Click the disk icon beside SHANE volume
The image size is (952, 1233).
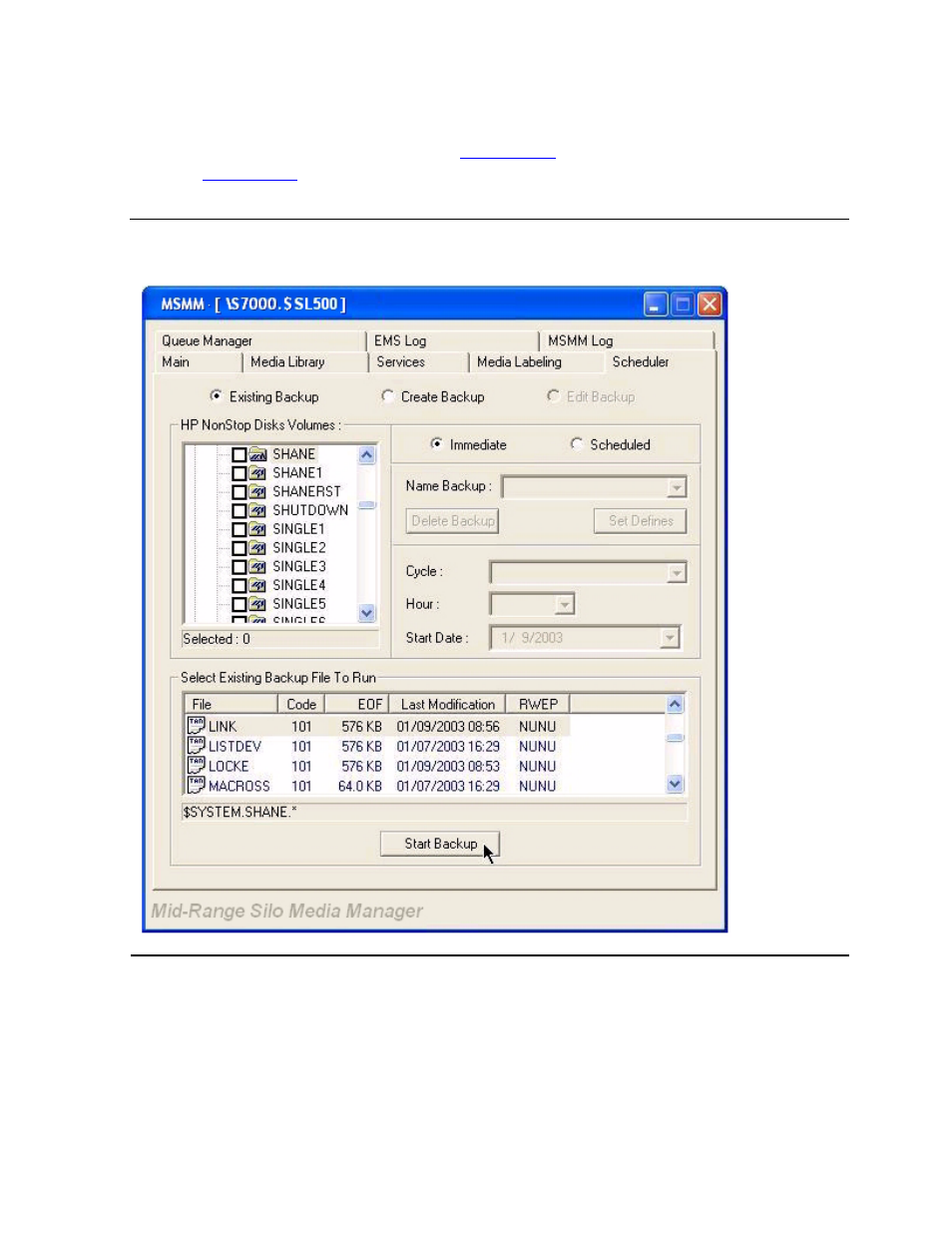[257, 454]
